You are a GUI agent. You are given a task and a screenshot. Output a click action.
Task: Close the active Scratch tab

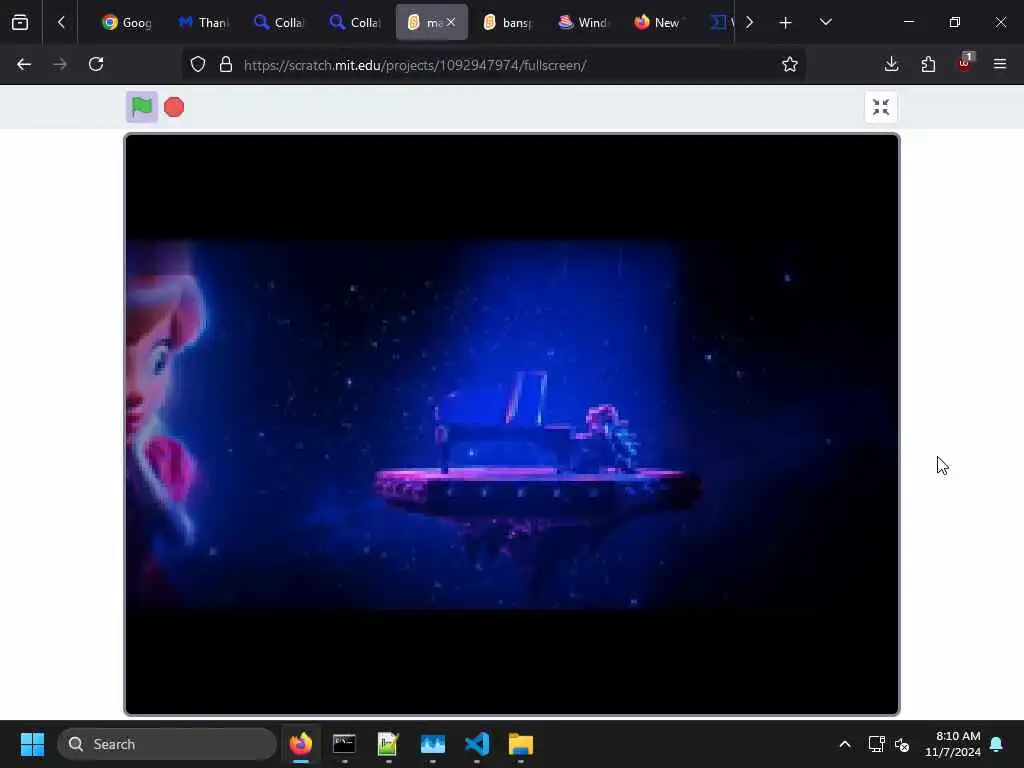[x=451, y=22]
